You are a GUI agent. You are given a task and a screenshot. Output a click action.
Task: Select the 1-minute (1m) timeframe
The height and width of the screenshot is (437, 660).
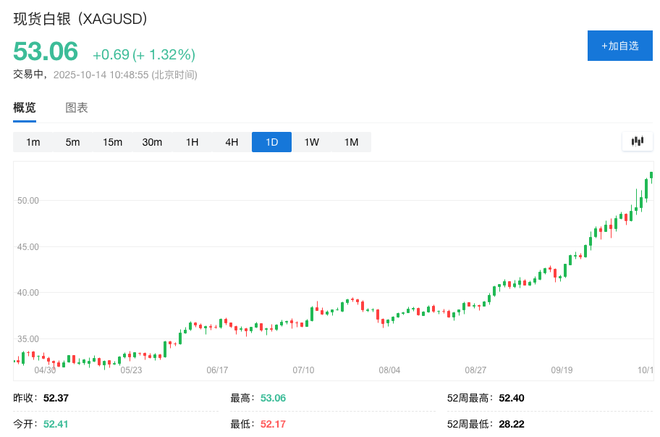tap(33, 142)
